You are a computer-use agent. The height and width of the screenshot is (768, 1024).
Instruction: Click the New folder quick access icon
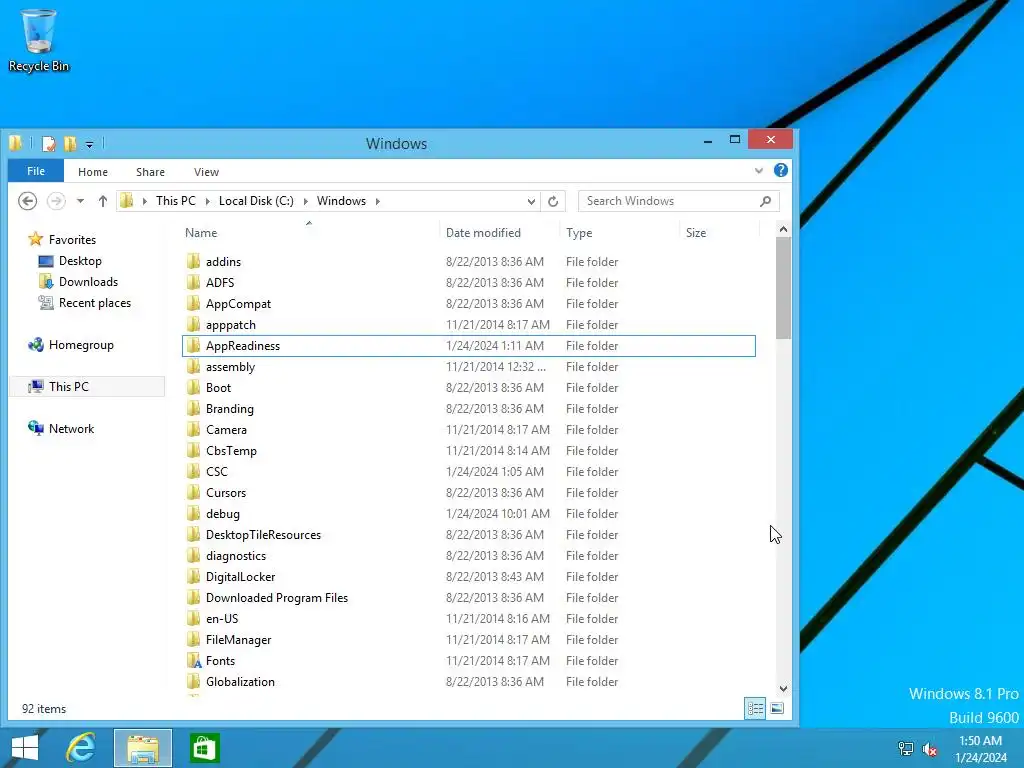click(x=70, y=144)
